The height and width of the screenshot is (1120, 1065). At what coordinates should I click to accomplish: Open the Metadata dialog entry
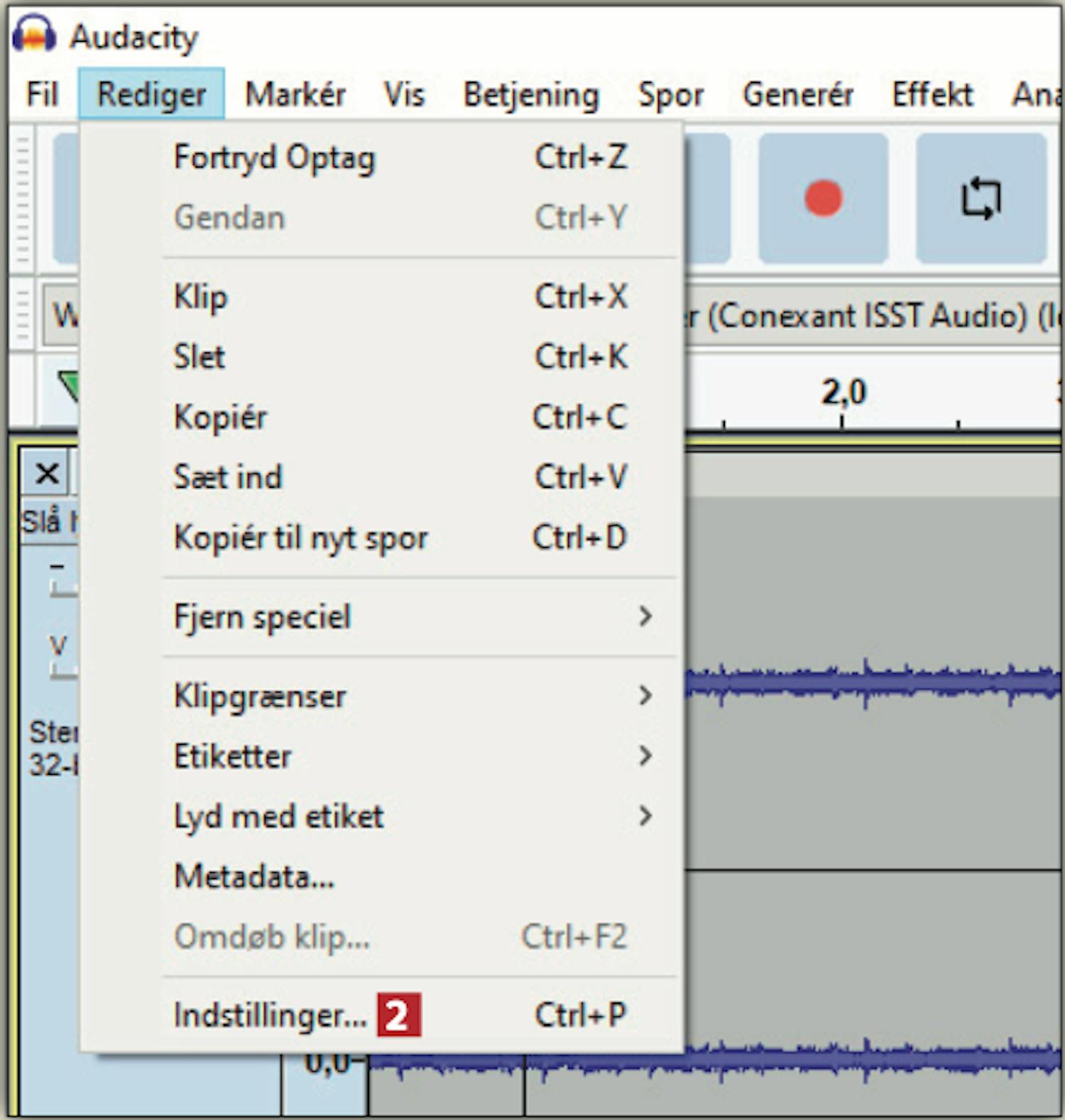pos(253,876)
